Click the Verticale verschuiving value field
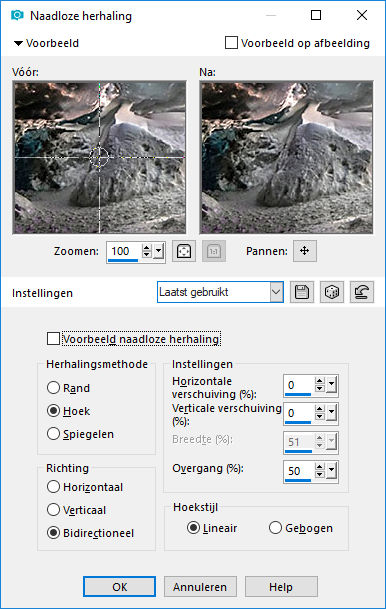 click(x=298, y=413)
